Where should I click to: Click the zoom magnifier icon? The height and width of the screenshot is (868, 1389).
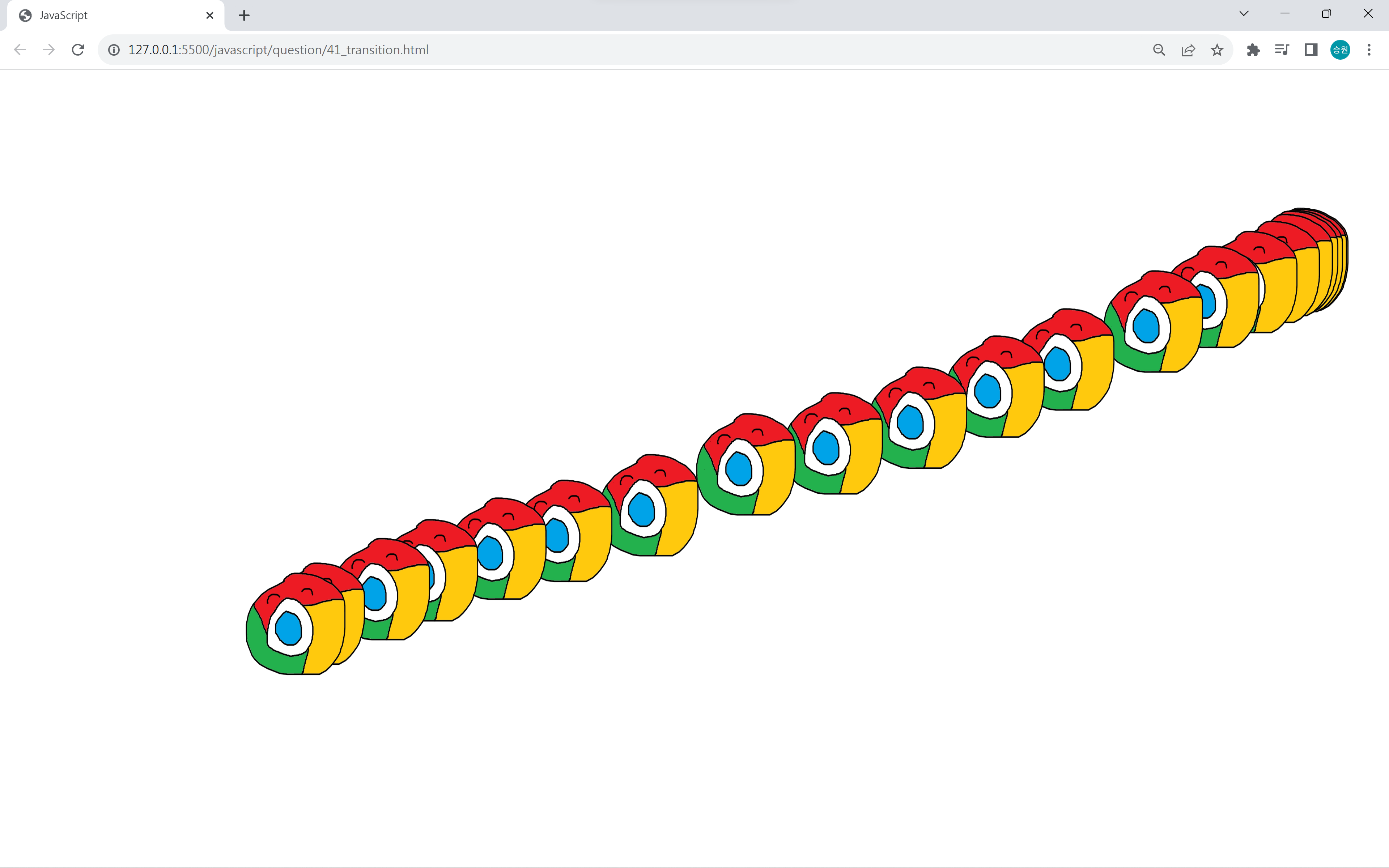coord(1159,50)
